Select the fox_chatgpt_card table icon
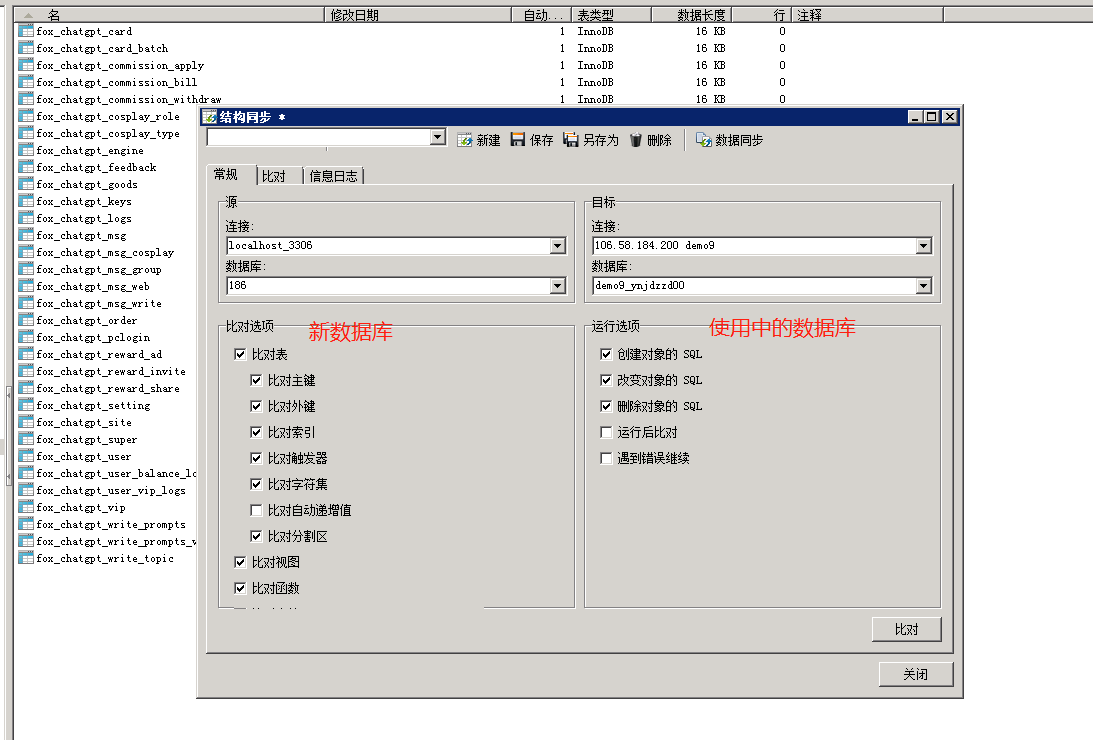 (26, 32)
